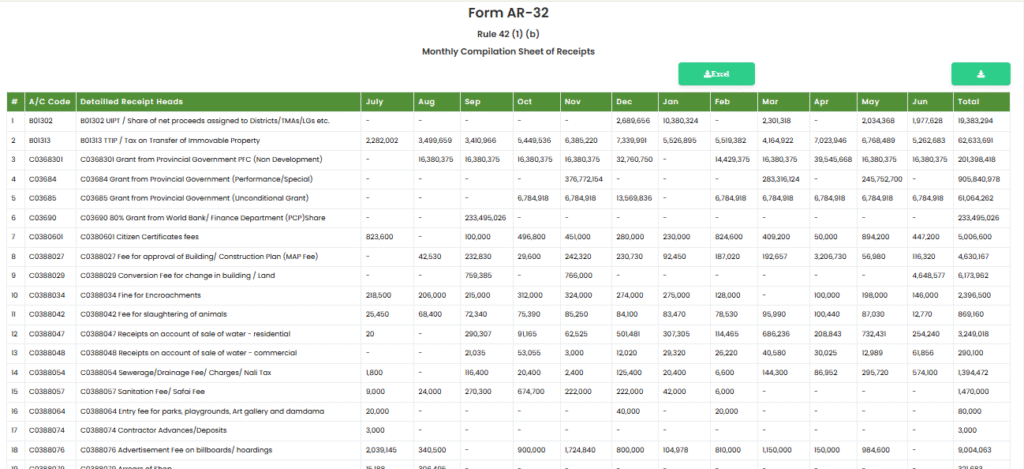The height and width of the screenshot is (469, 1024).
Task: Click the green Excel export button
Action: 716,74
